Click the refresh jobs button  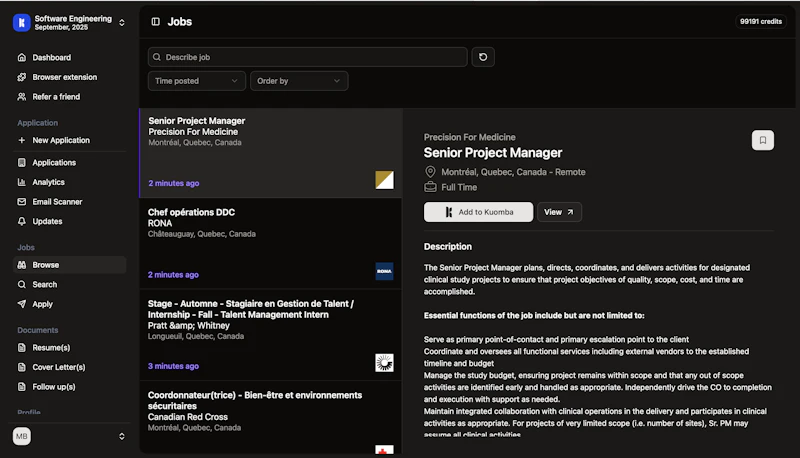[483, 57]
